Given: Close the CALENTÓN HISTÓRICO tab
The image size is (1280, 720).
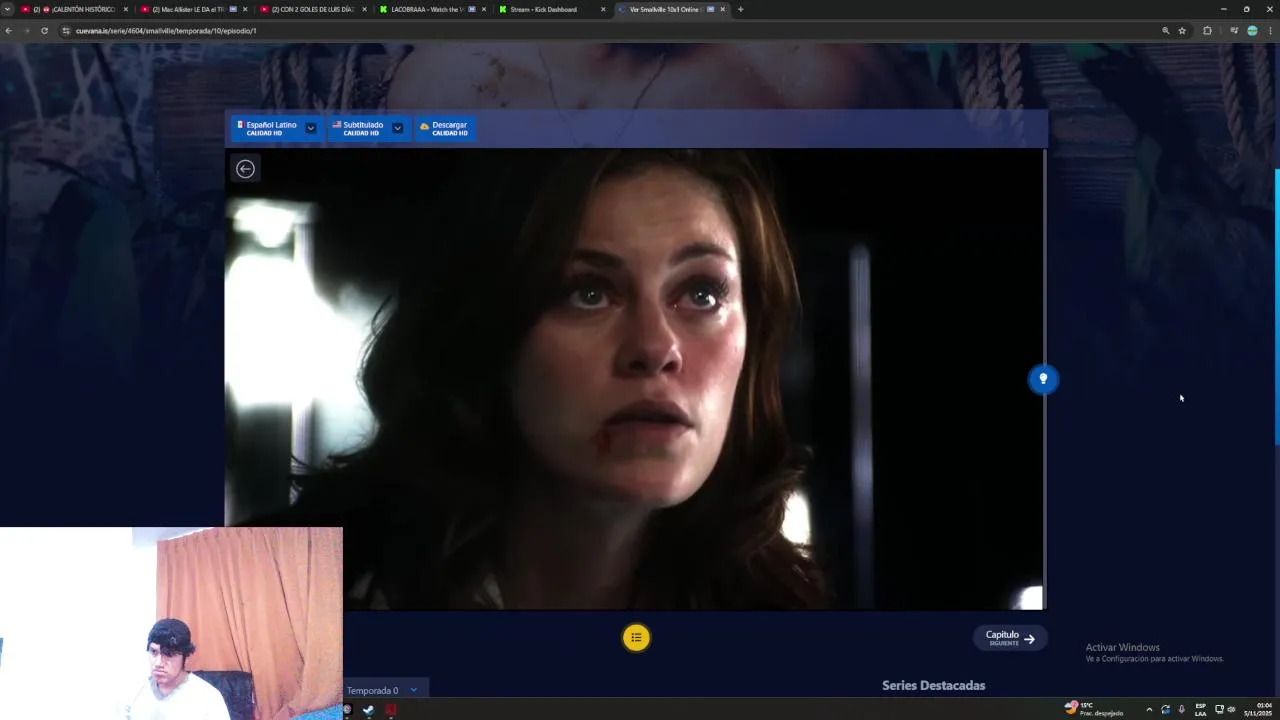Looking at the screenshot, I should click(126, 9).
